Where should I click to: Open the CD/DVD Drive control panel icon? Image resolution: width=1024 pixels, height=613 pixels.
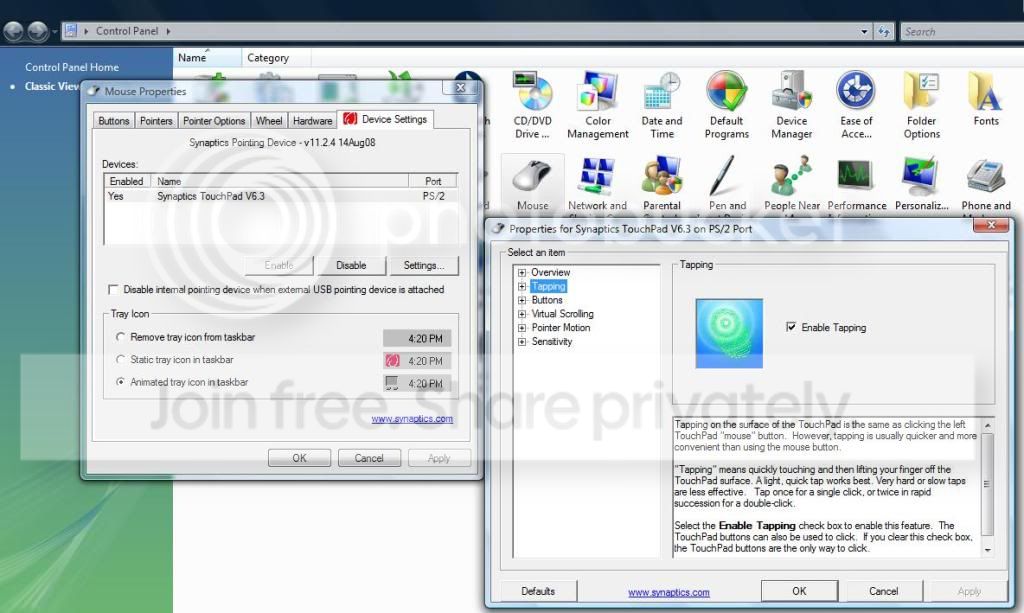[x=532, y=106]
